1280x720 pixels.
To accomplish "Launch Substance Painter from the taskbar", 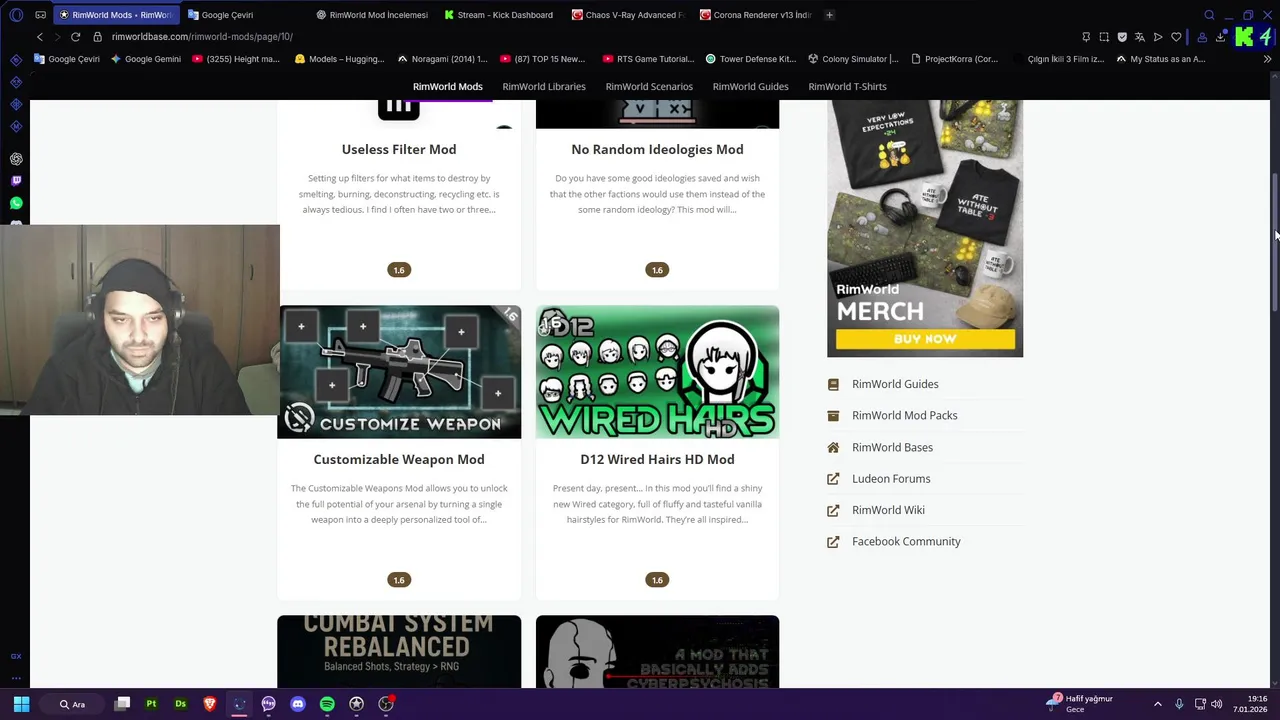I will coord(151,704).
